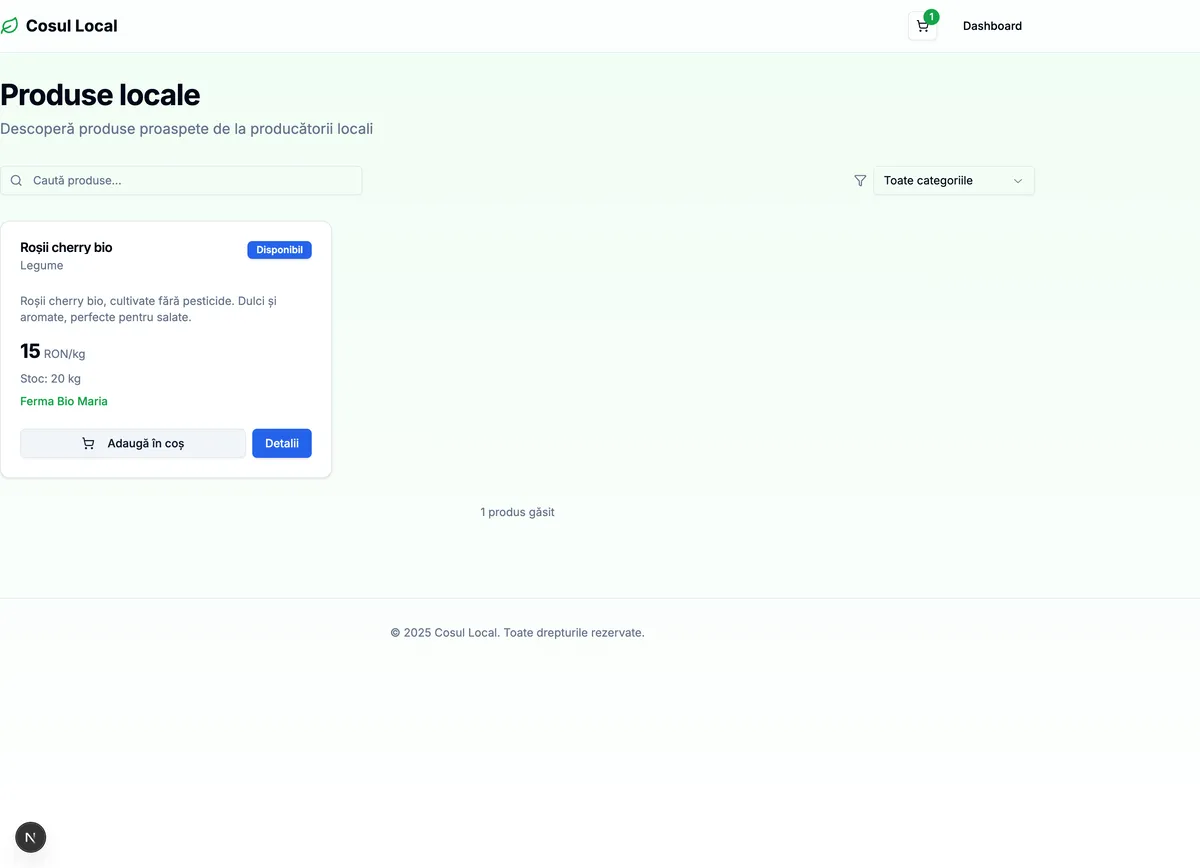
Task: Click the search magnifier icon
Action: click(17, 181)
